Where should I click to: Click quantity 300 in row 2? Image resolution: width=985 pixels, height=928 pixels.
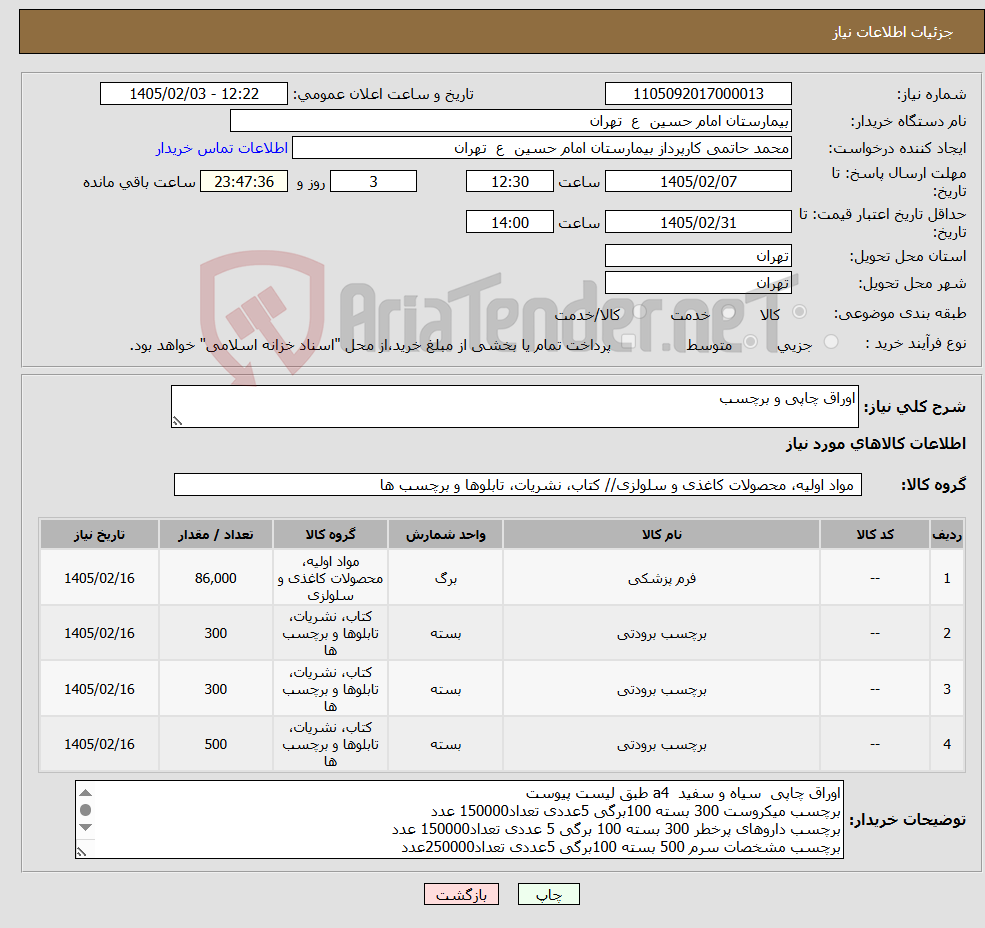click(x=215, y=633)
